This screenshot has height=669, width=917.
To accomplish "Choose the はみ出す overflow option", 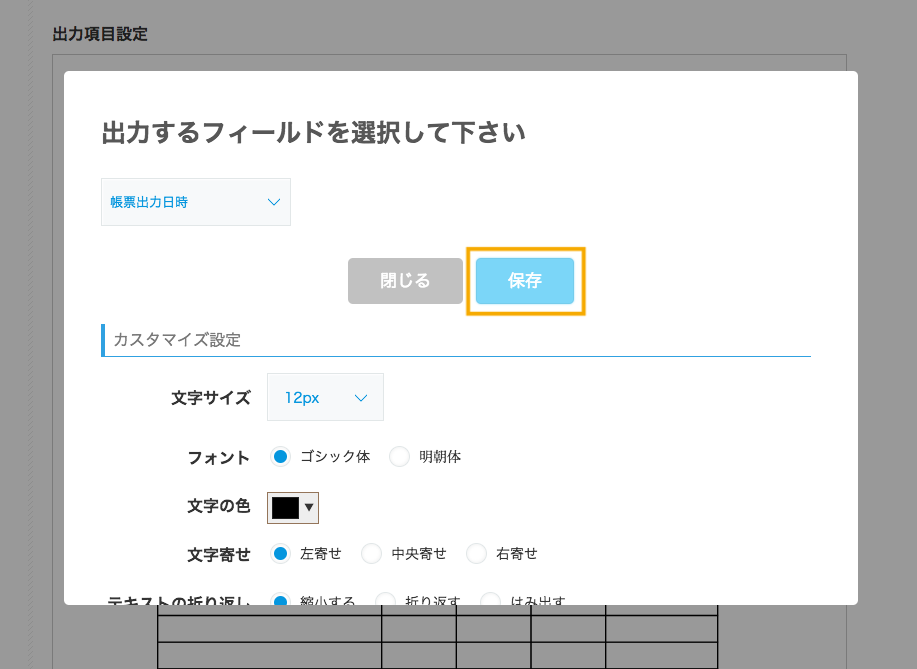I will point(491,600).
